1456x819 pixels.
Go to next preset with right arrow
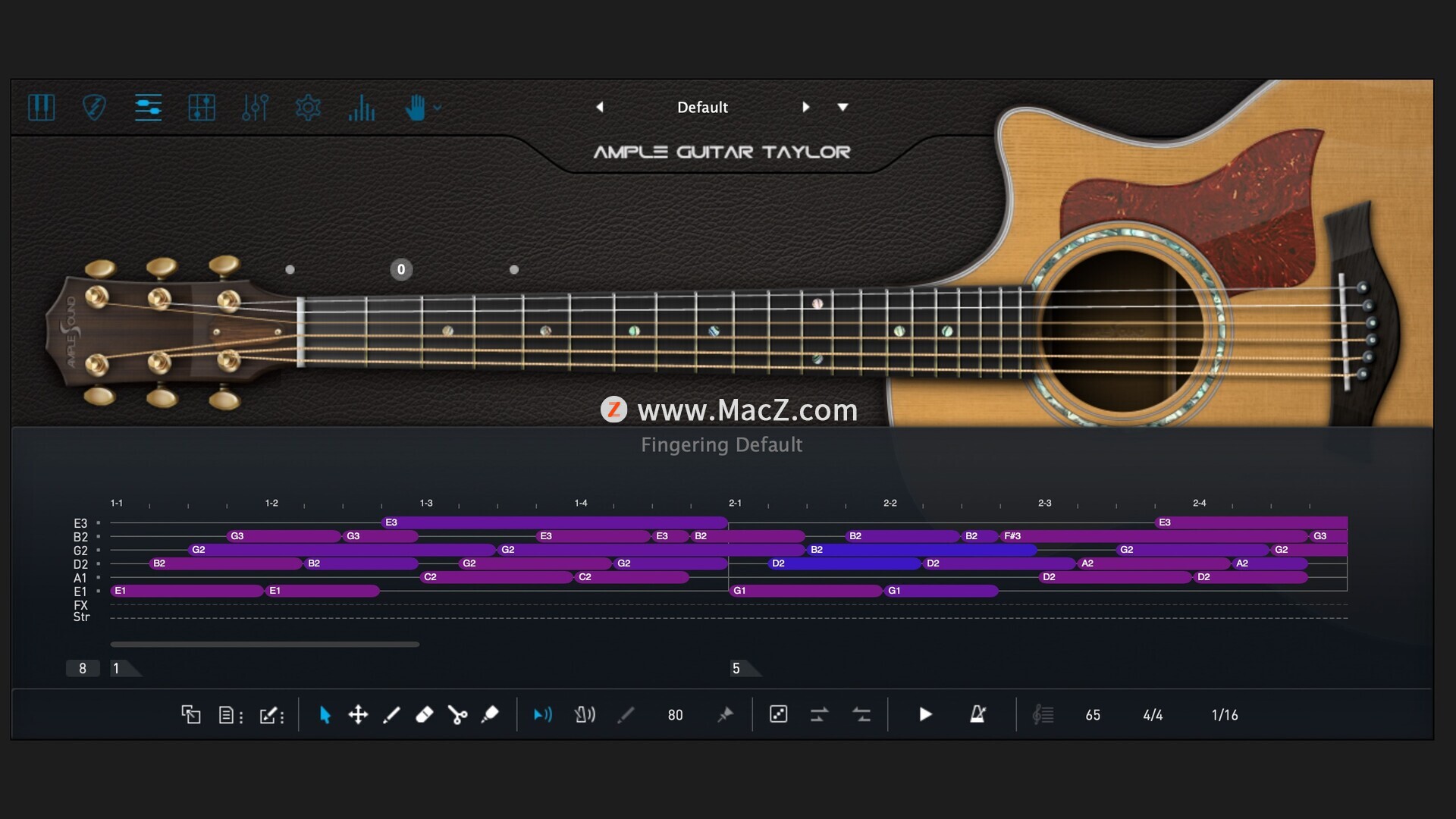point(805,108)
